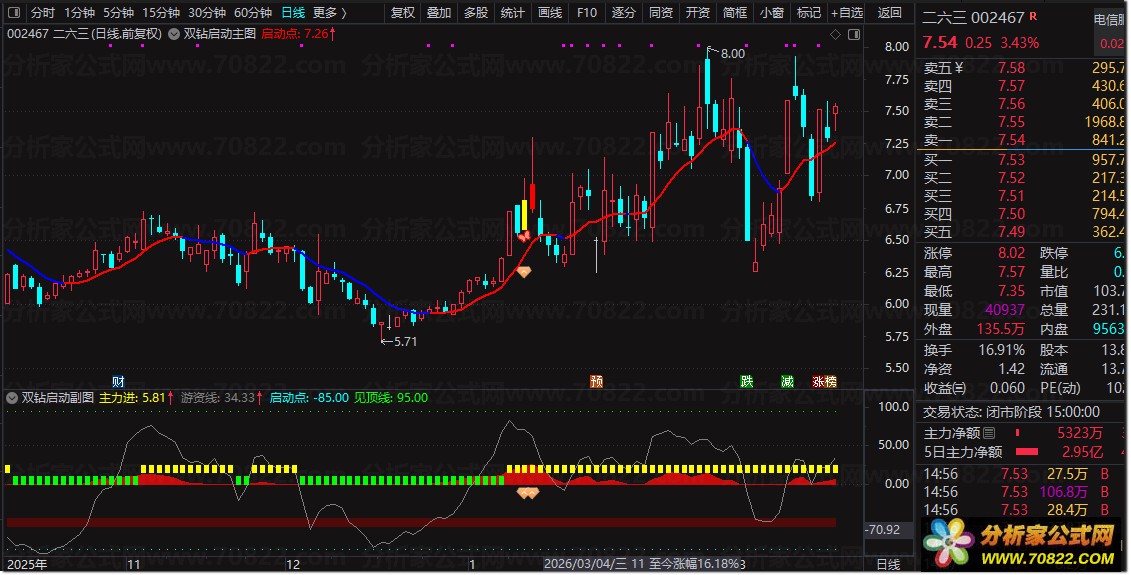
Task: Toggle 叠加 overlay comparison
Action: [438, 13]
